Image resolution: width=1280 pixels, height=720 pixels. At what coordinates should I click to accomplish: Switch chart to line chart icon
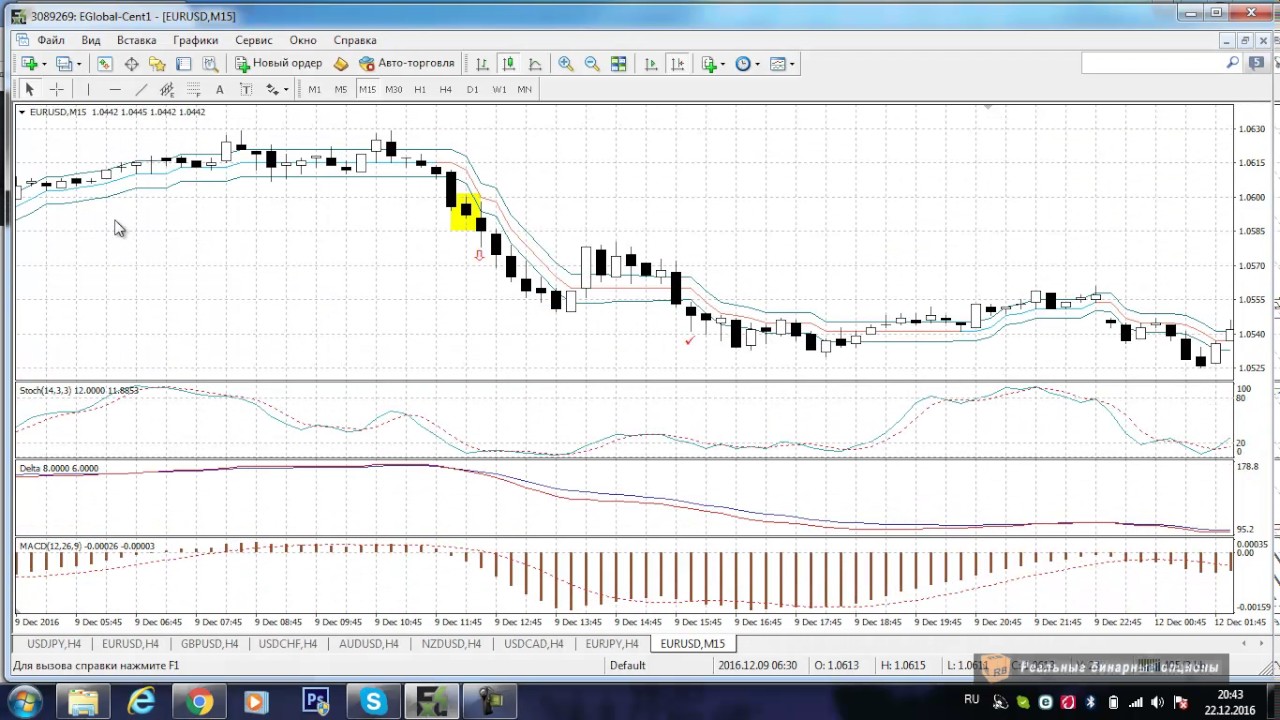pos(535,63)
